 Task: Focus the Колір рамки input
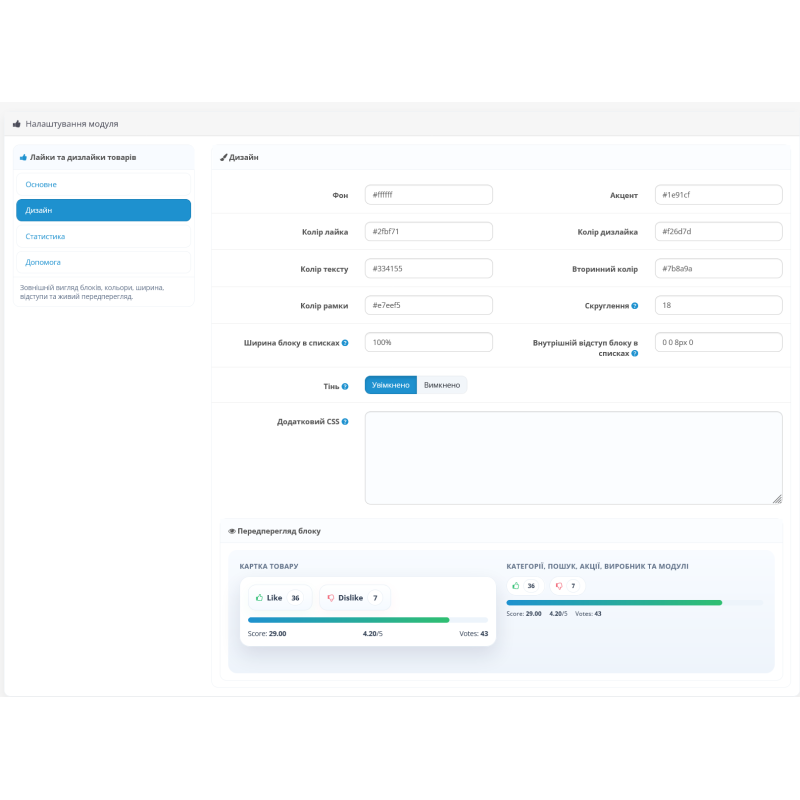pyautogui.click(x=429, y=305)
